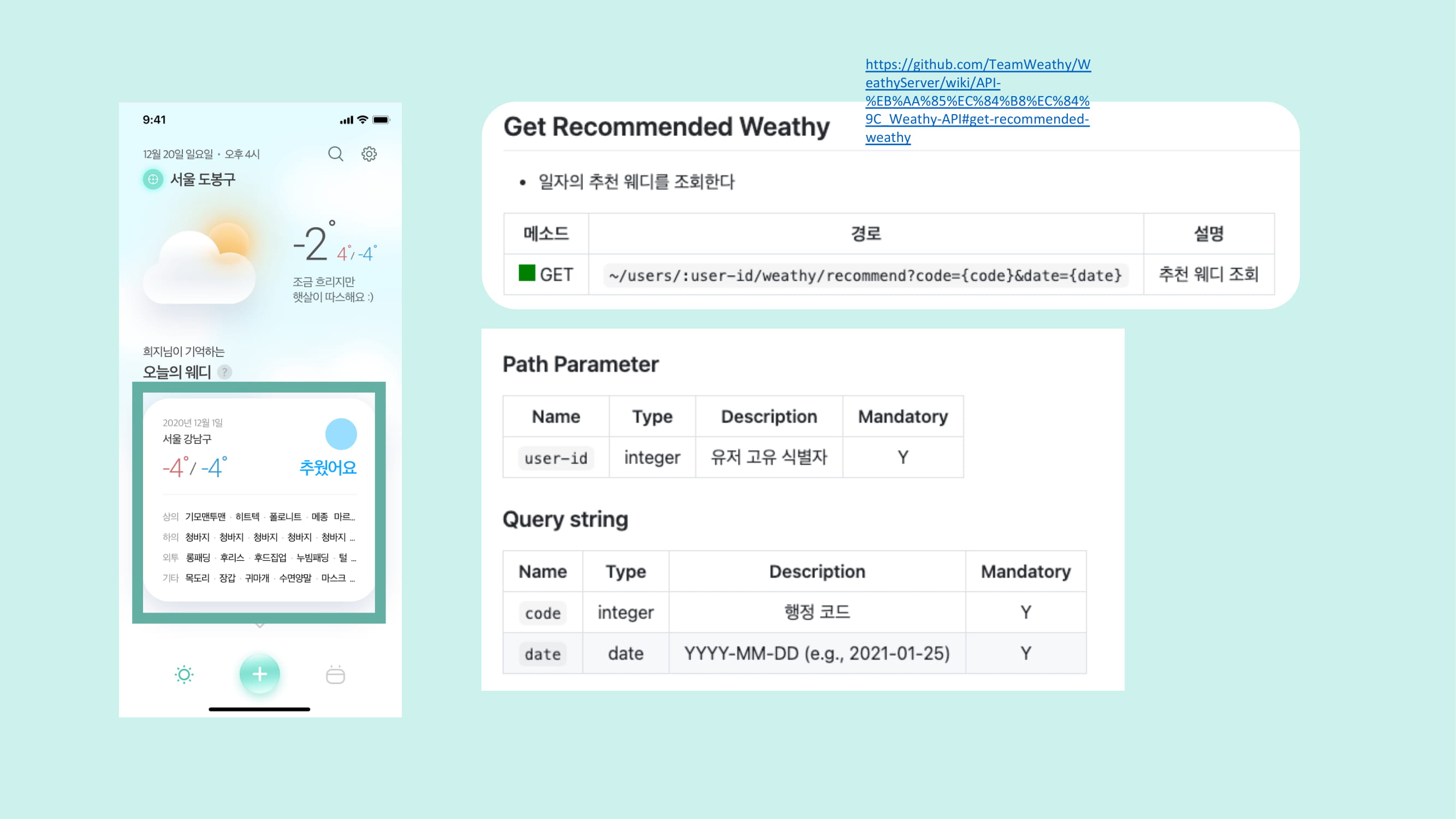1456x819 pixels.
Task: Tap the location target icon beside 서울 도봉구
Action: tap(153, 180)
